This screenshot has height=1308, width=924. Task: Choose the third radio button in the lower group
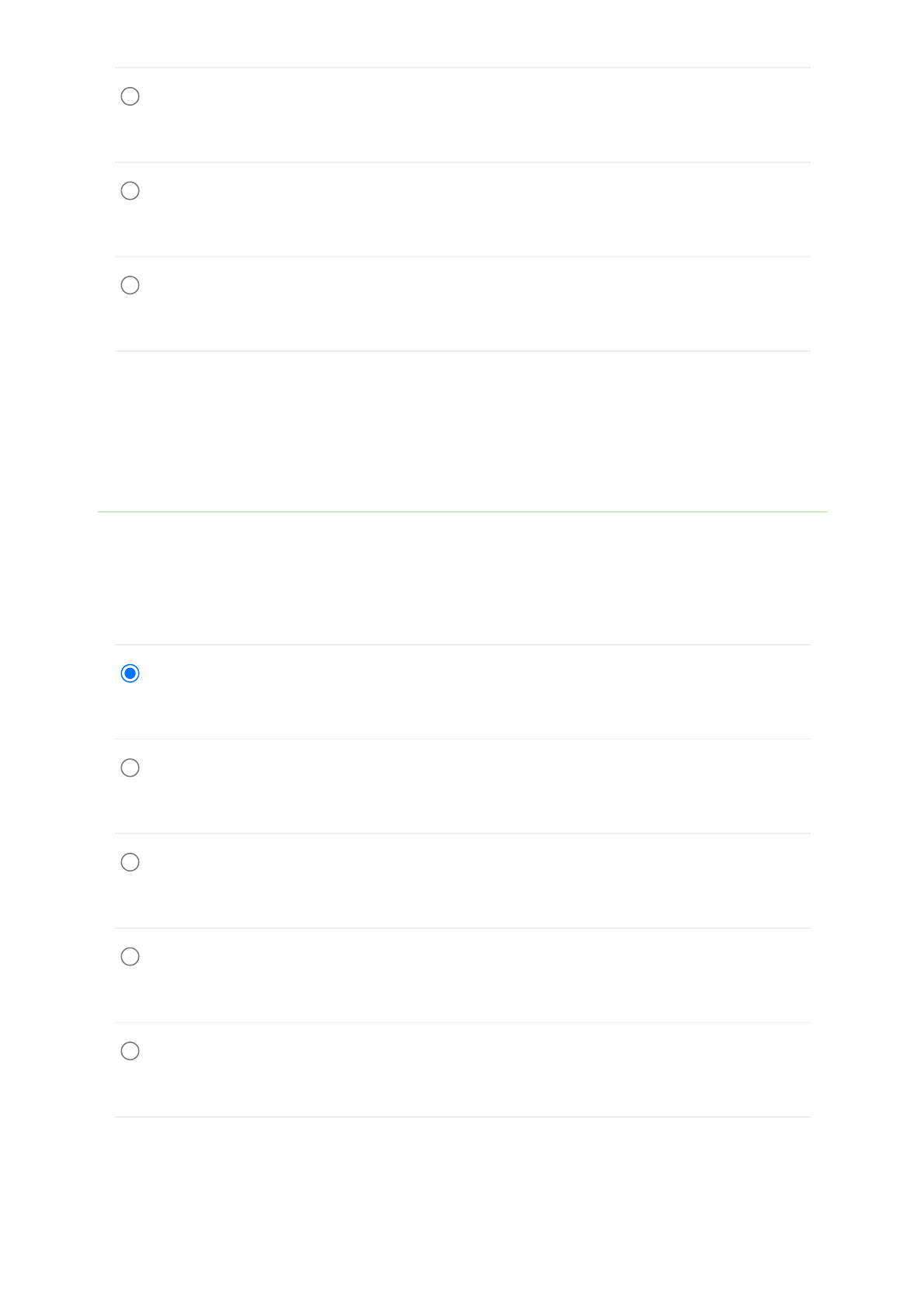[130, 862]
